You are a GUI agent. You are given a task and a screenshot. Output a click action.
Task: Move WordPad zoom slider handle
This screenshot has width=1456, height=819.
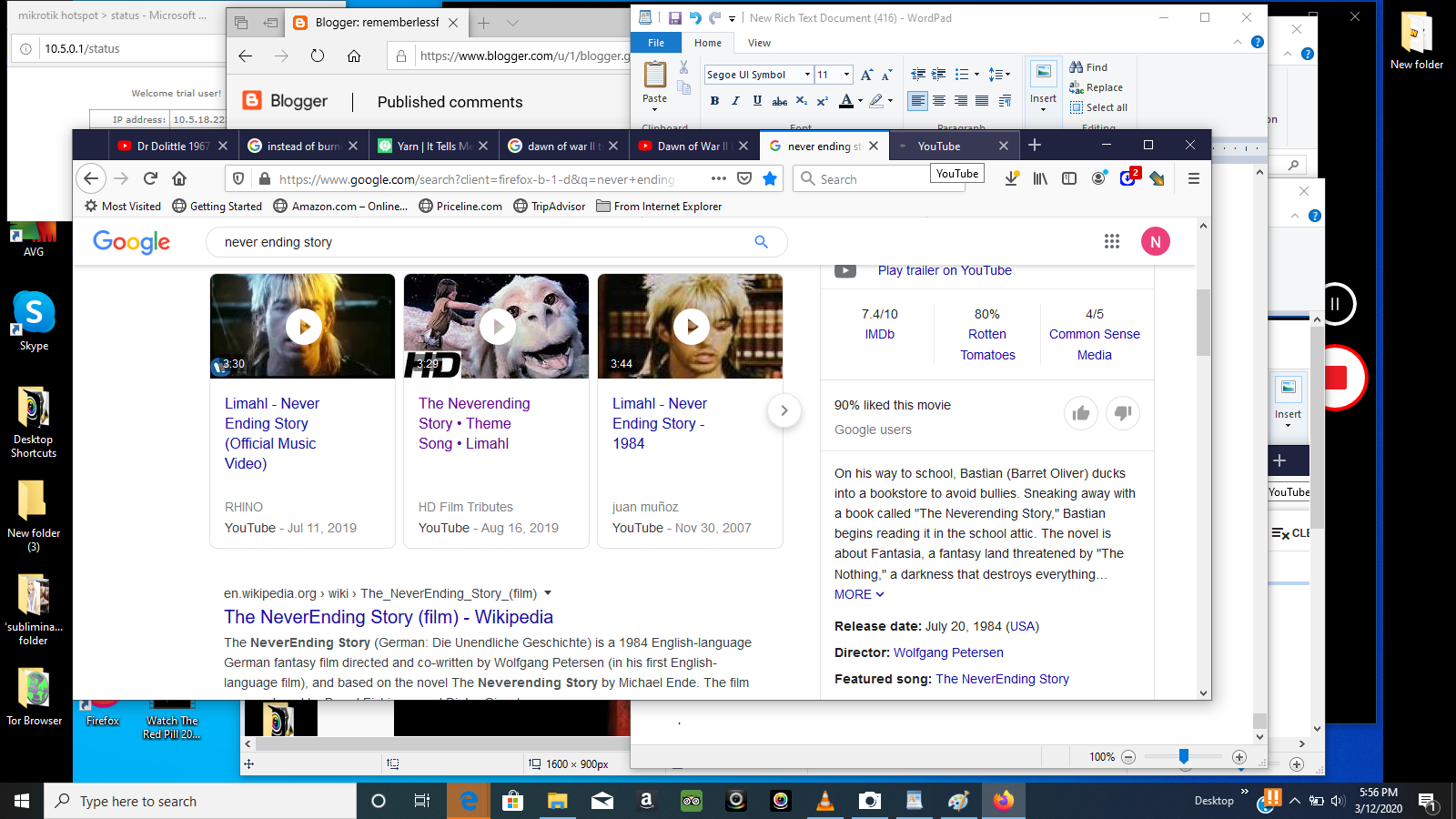click(x=1184, y=756)
